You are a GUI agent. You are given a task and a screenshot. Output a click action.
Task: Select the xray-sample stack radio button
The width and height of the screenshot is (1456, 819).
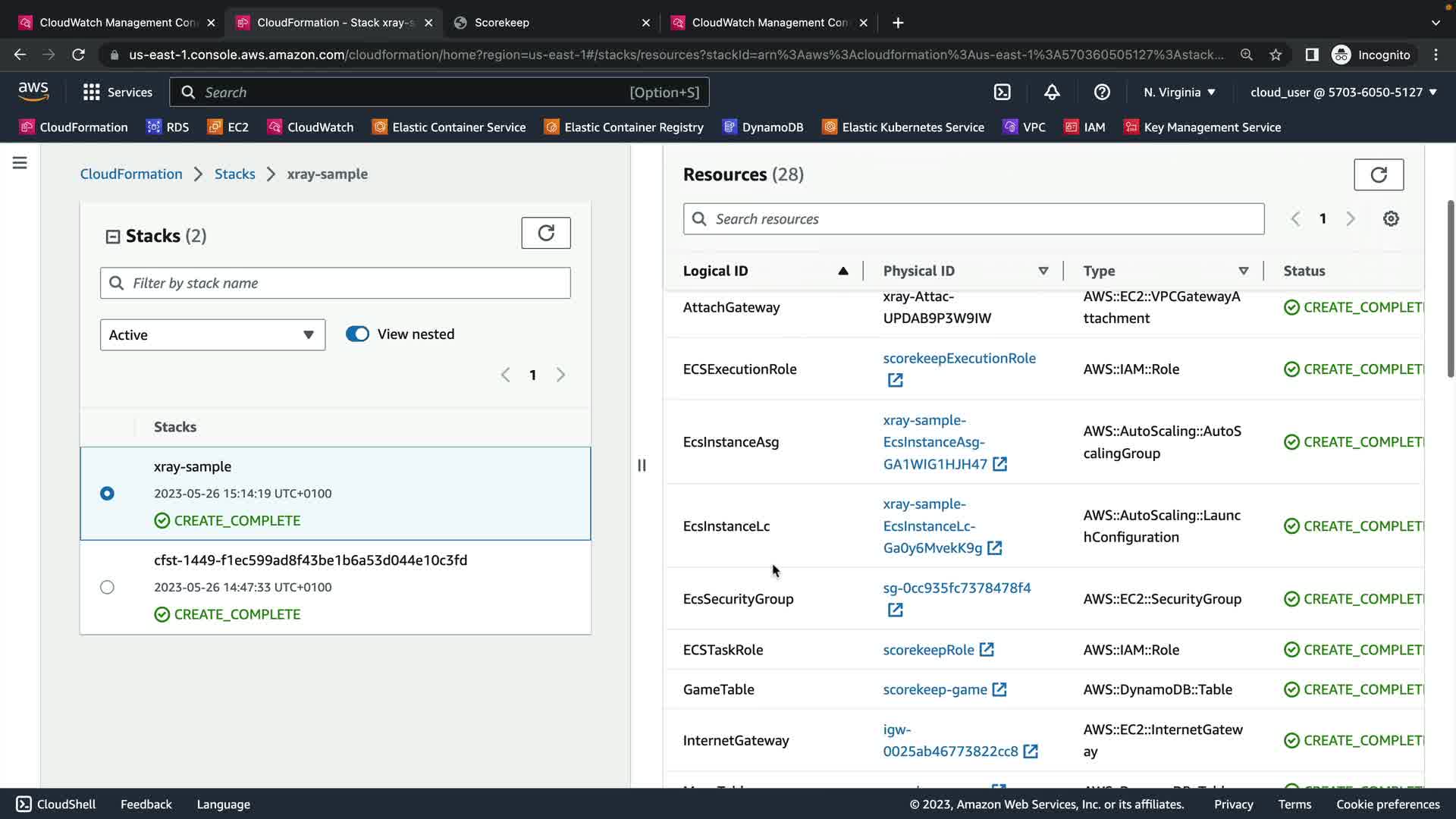coord(107,494)
